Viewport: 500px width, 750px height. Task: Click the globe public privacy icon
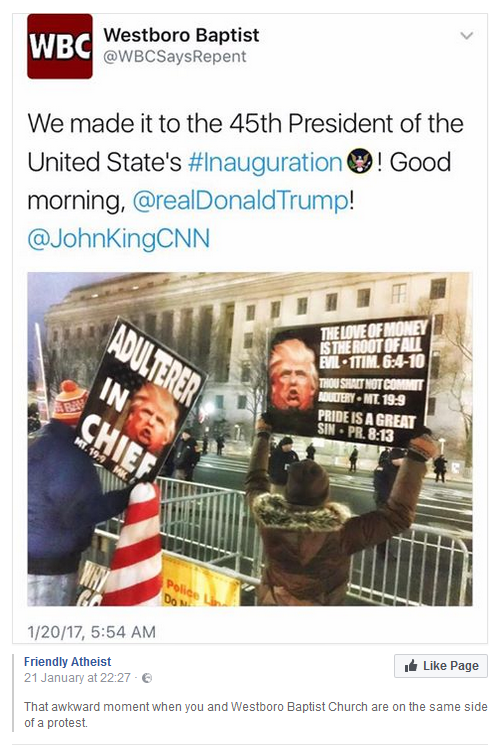147,678
